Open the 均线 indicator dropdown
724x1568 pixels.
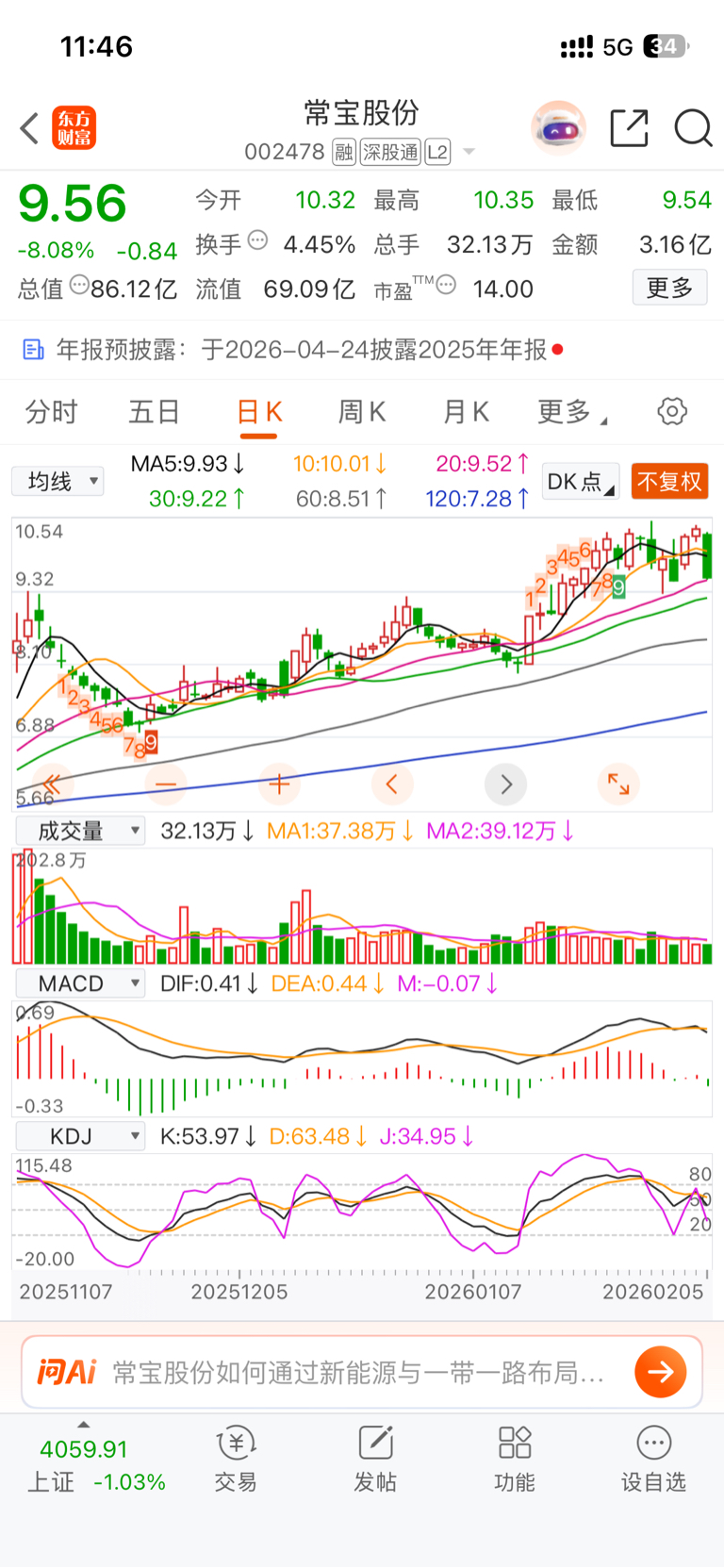coord(58,482)
